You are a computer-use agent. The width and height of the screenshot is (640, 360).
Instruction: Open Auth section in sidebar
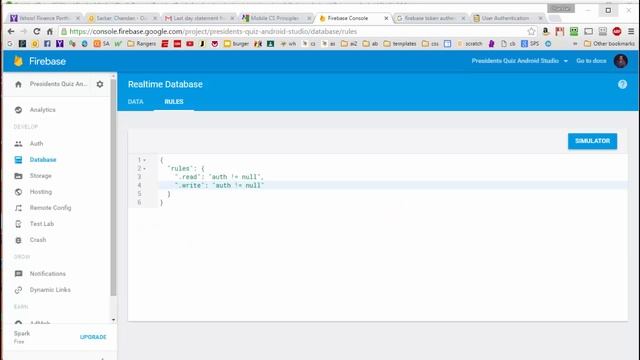click(36, 144)
